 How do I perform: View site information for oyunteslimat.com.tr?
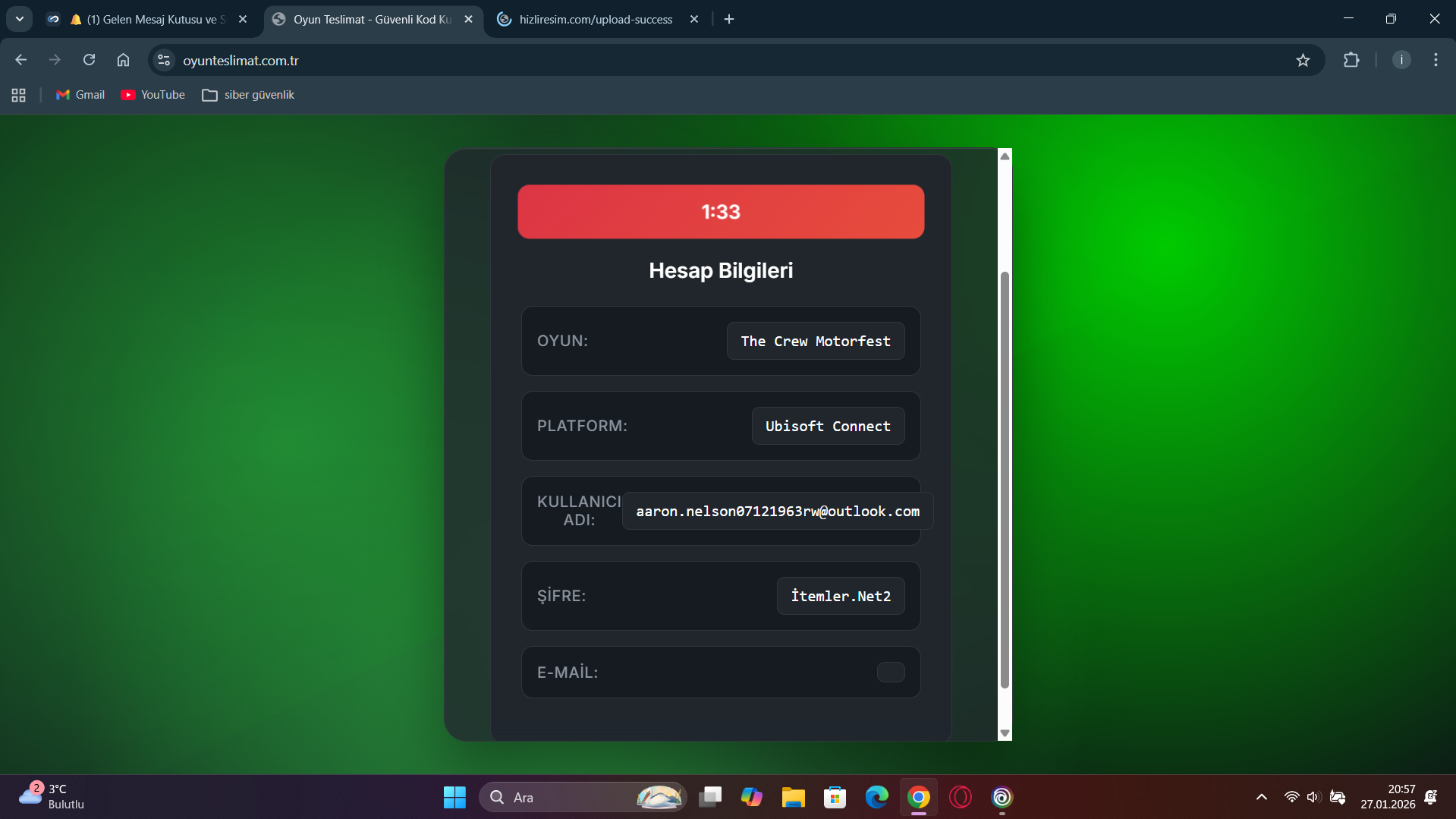tap(164, 60)
